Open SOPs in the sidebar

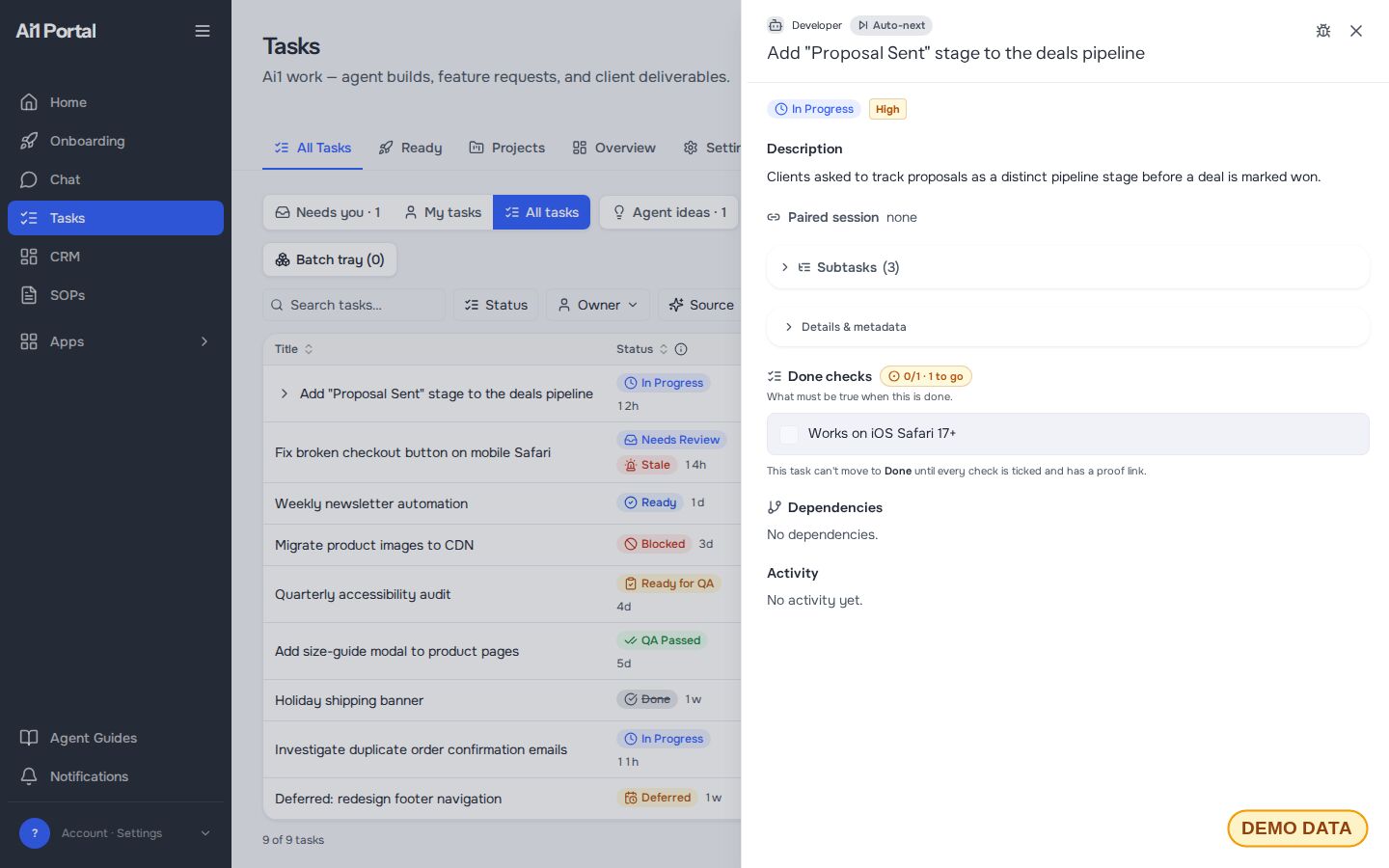tap(116, 295)
